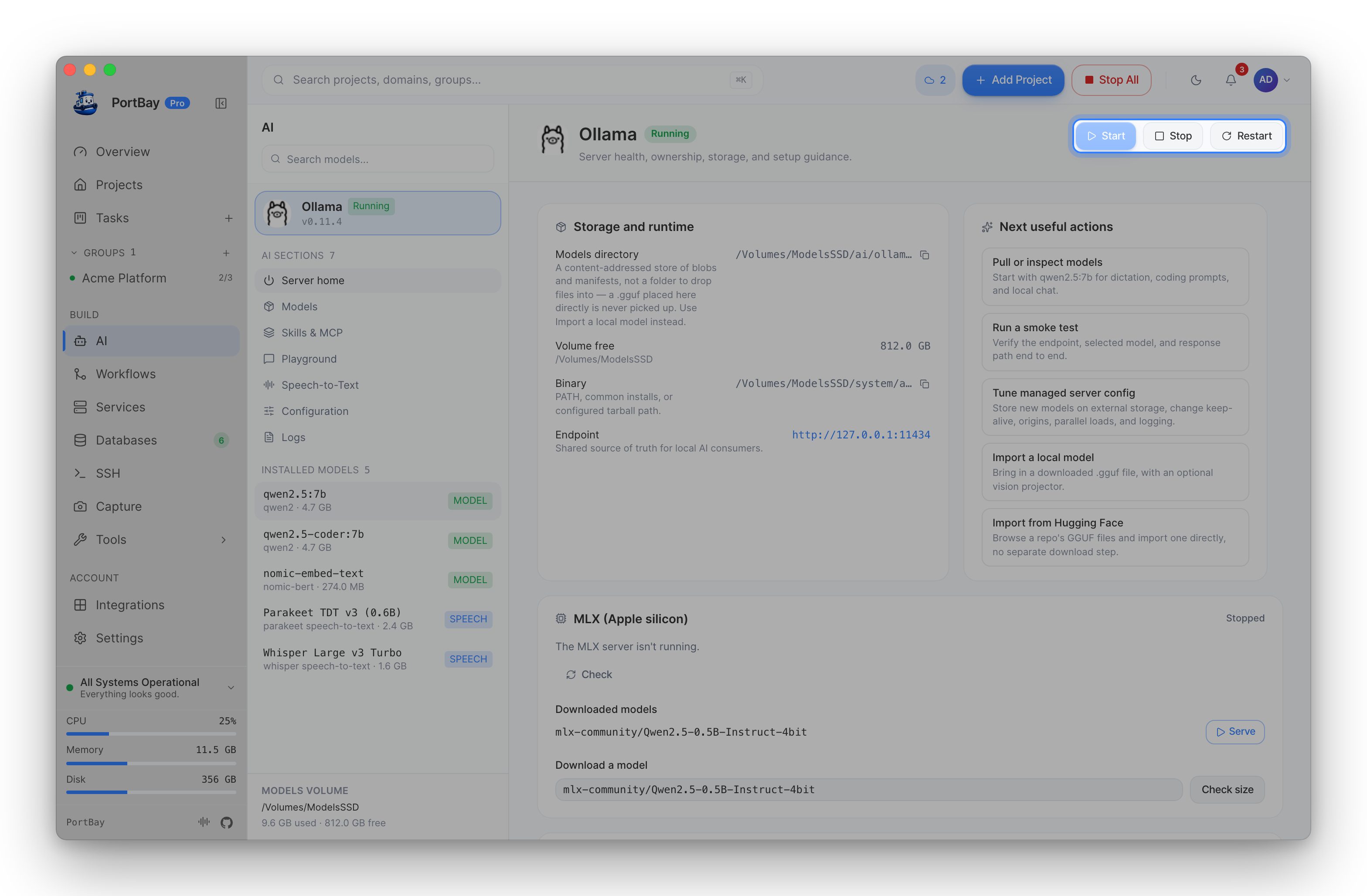Select the Models AI section
This screenshot has height=896, width=1367.
click(x=377, y=307)
